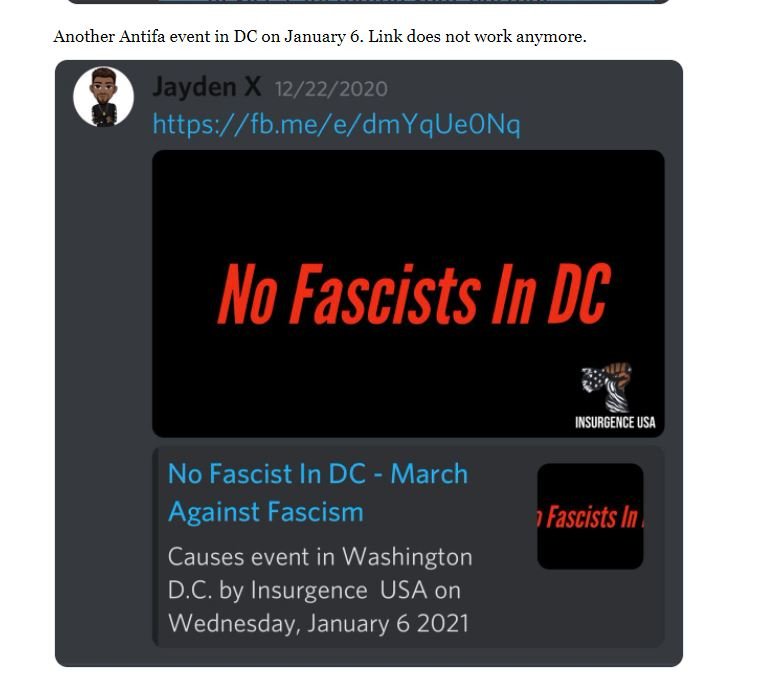
Task: Click the Causes event in Washington line
Action: coord(319,556)
